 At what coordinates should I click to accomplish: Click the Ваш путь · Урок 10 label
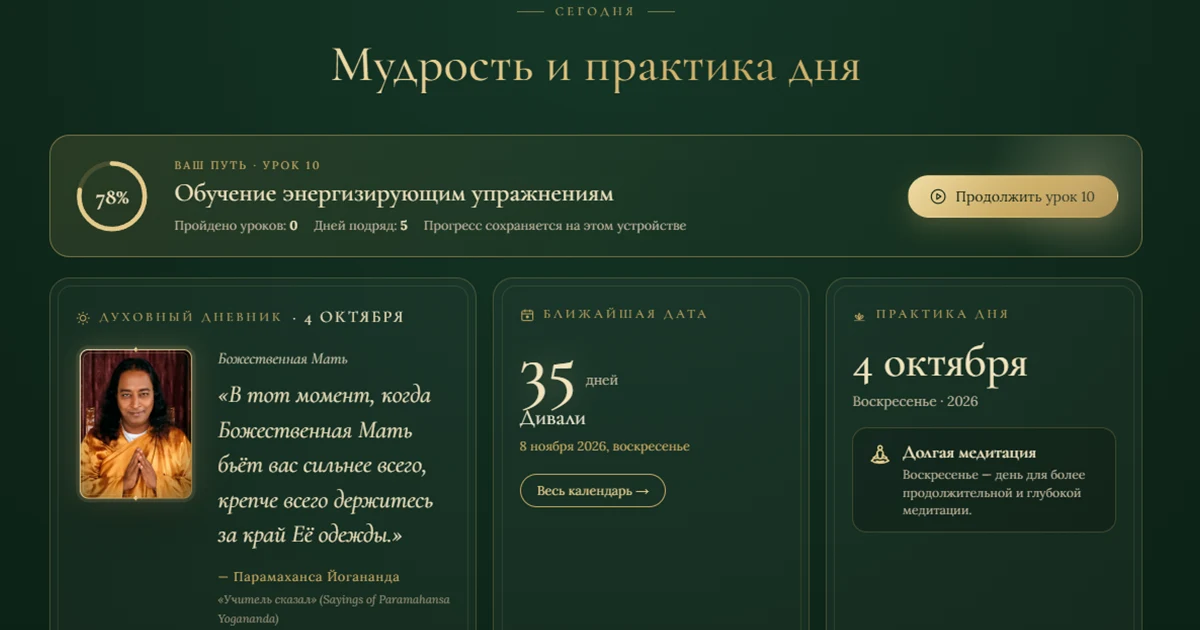pyautogui.click(x=247, y=165)
